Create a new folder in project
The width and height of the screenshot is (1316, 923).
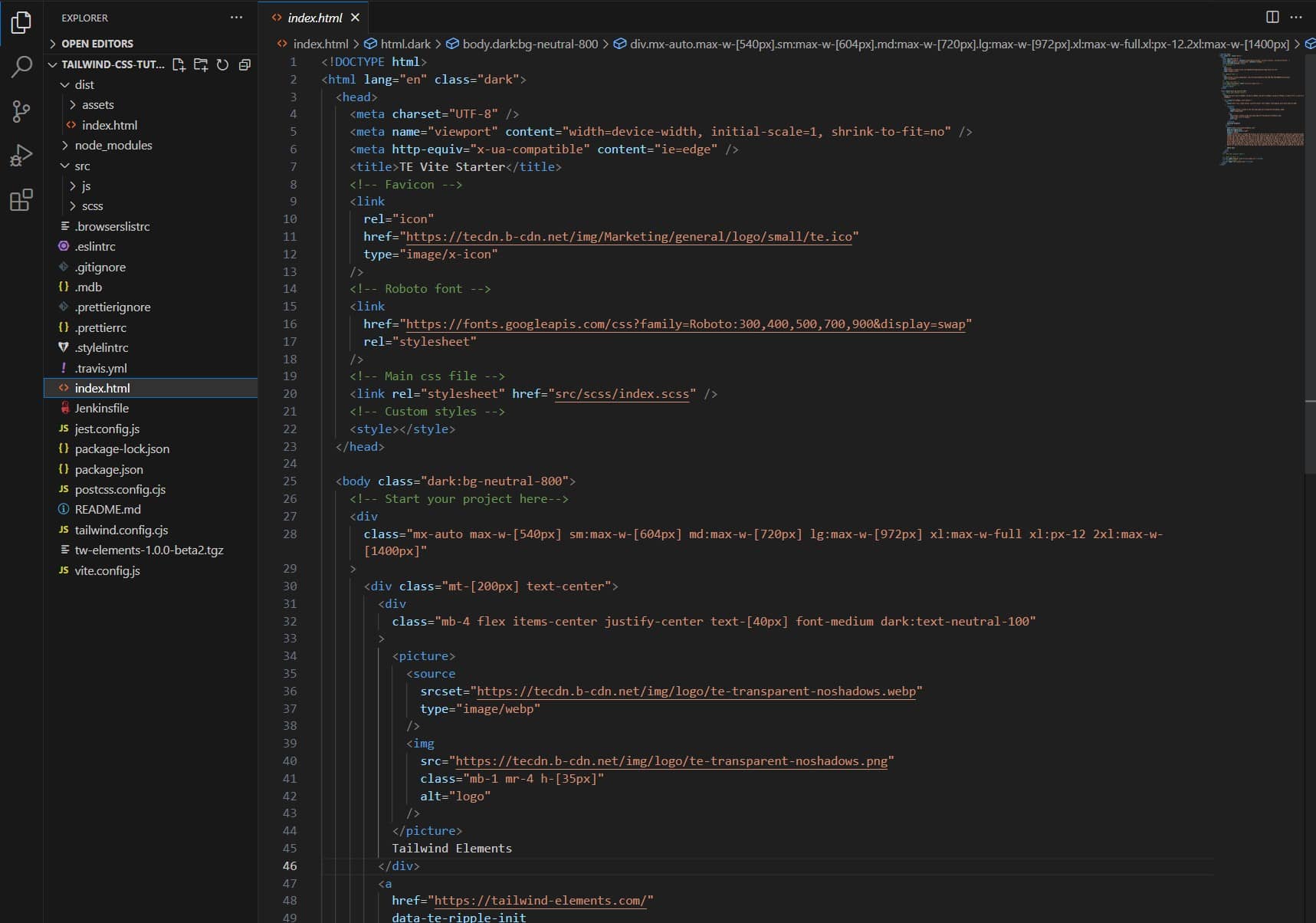201,64
